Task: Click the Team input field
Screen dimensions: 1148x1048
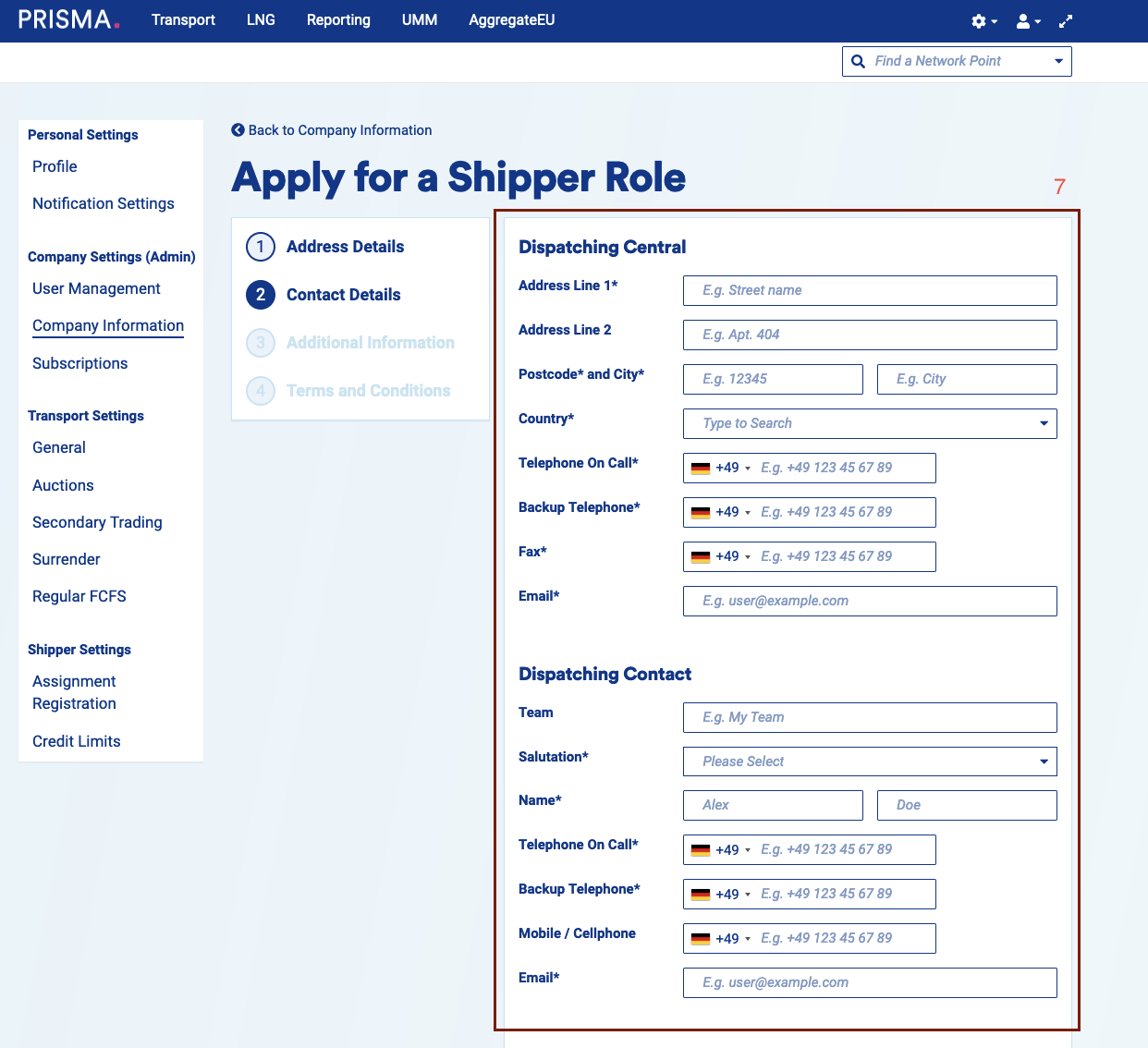Action: [869, 717]
